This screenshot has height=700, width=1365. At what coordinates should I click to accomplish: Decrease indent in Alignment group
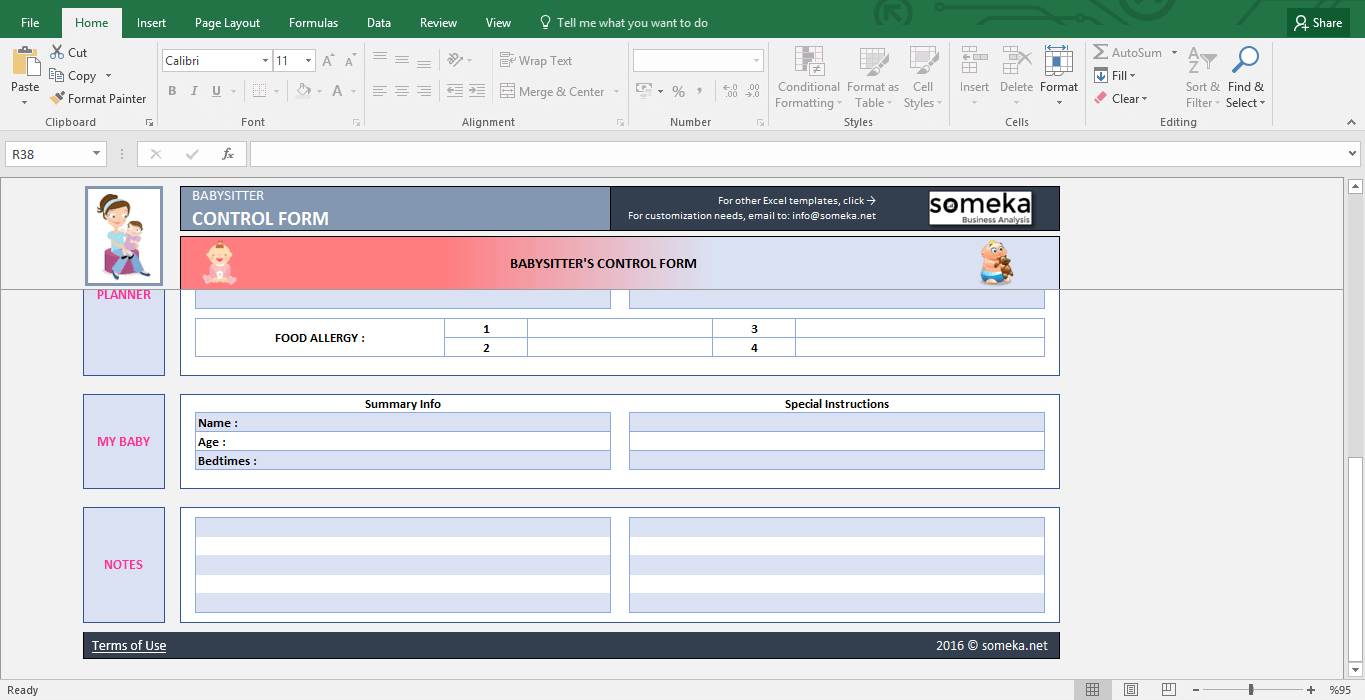[x=455, y=91]
